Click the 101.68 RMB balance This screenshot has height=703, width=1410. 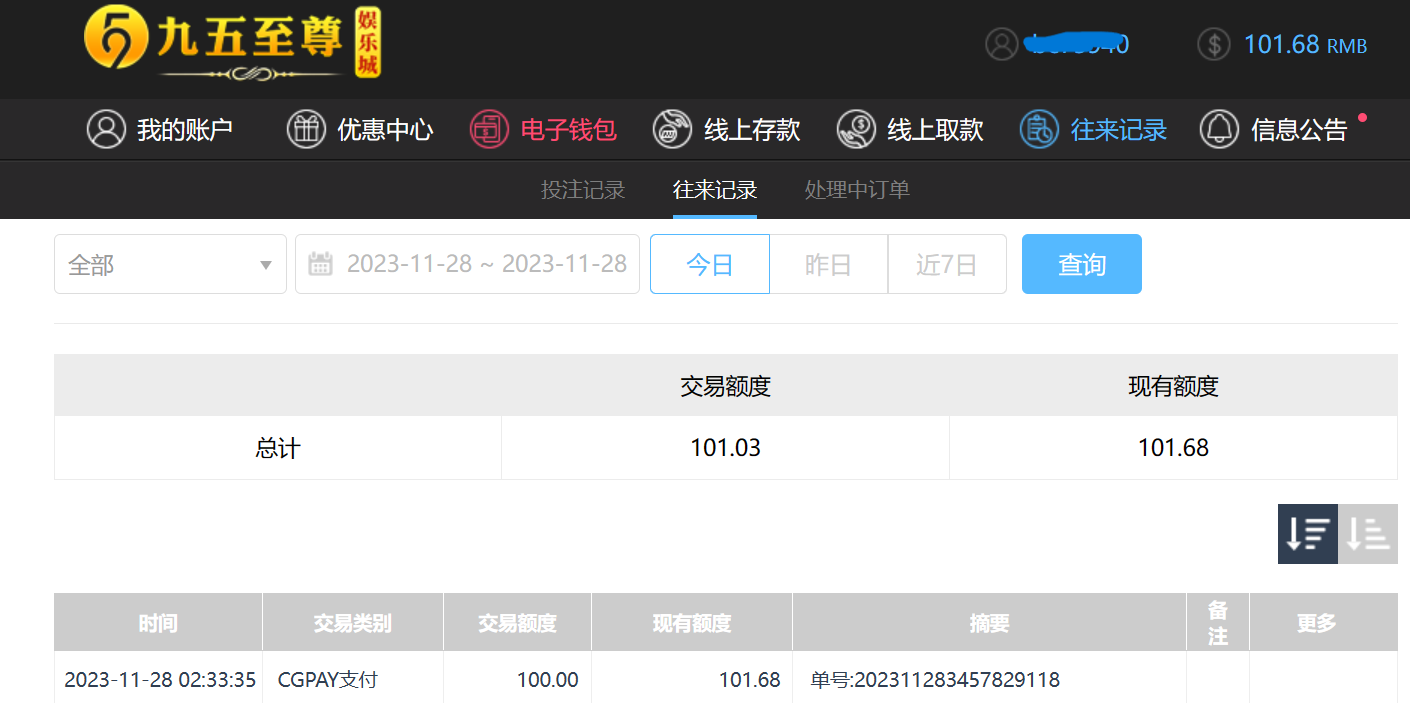[1305, 45]
